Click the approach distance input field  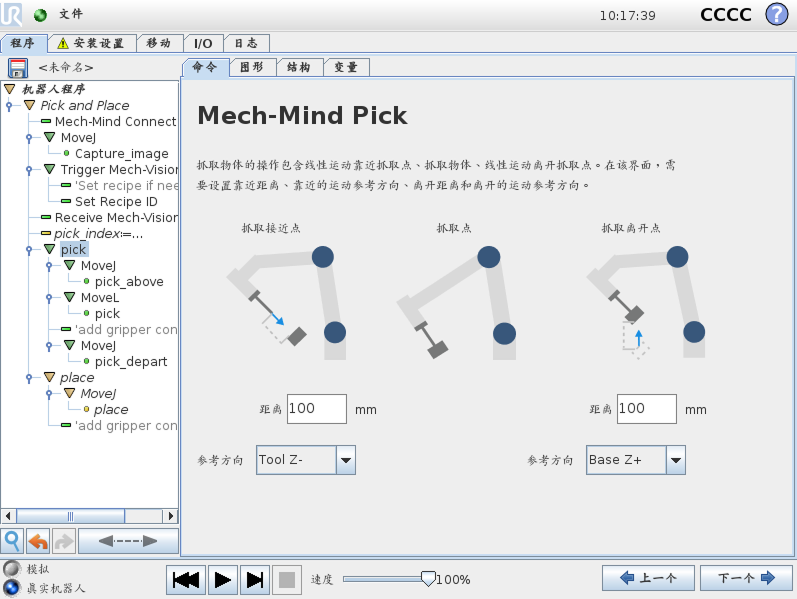pyautogui.click(x=317, y=409)
